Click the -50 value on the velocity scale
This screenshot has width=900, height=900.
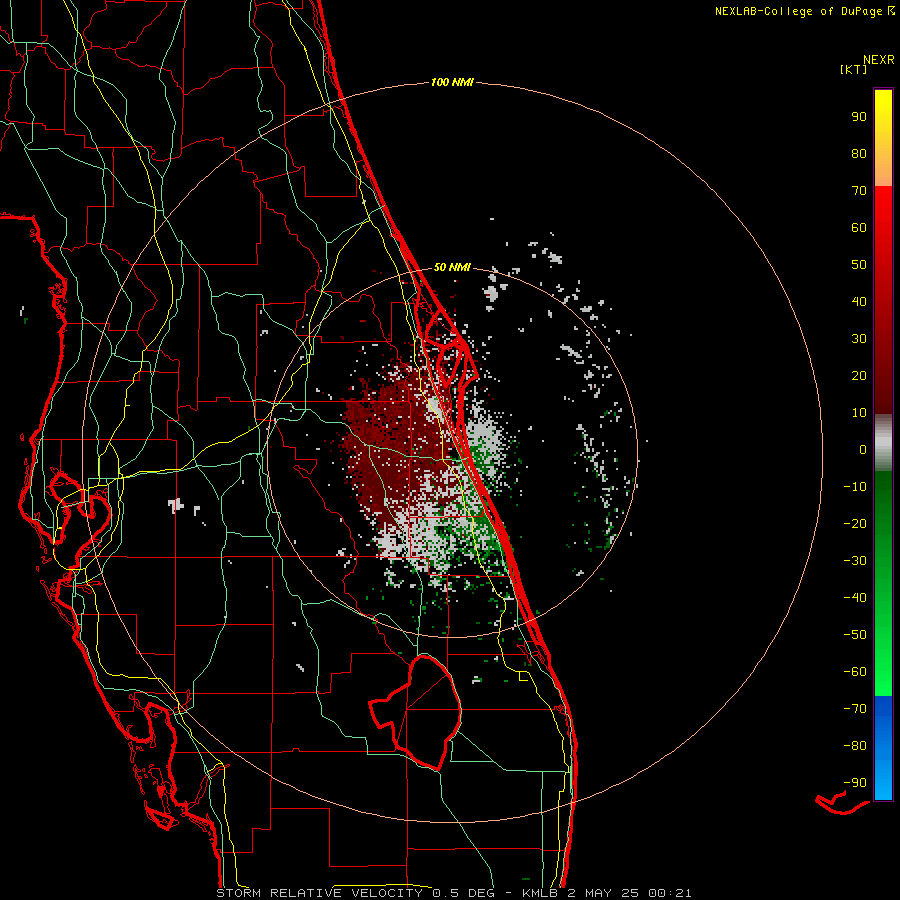[x=855, y=635]
